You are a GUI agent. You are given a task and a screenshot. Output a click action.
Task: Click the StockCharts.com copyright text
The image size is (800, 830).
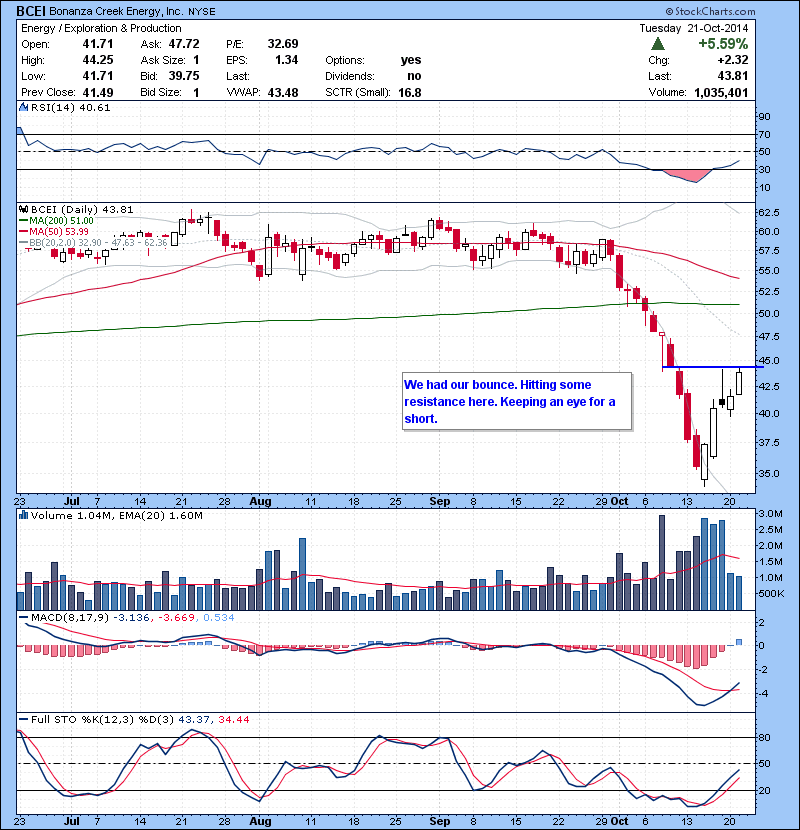coord(710,11)
